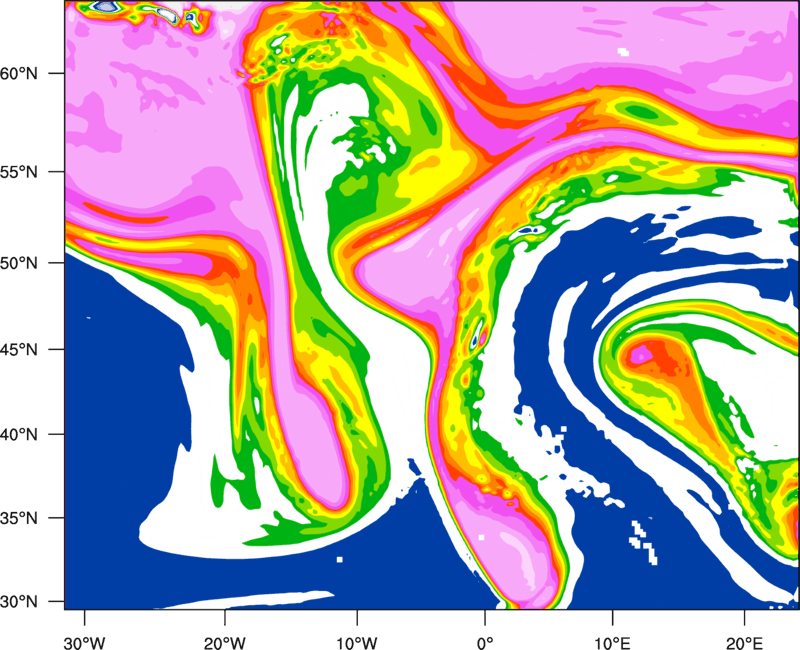The image size is (800, 650).
Task: Click the 20°E longitude label
Action: [744, 643]
